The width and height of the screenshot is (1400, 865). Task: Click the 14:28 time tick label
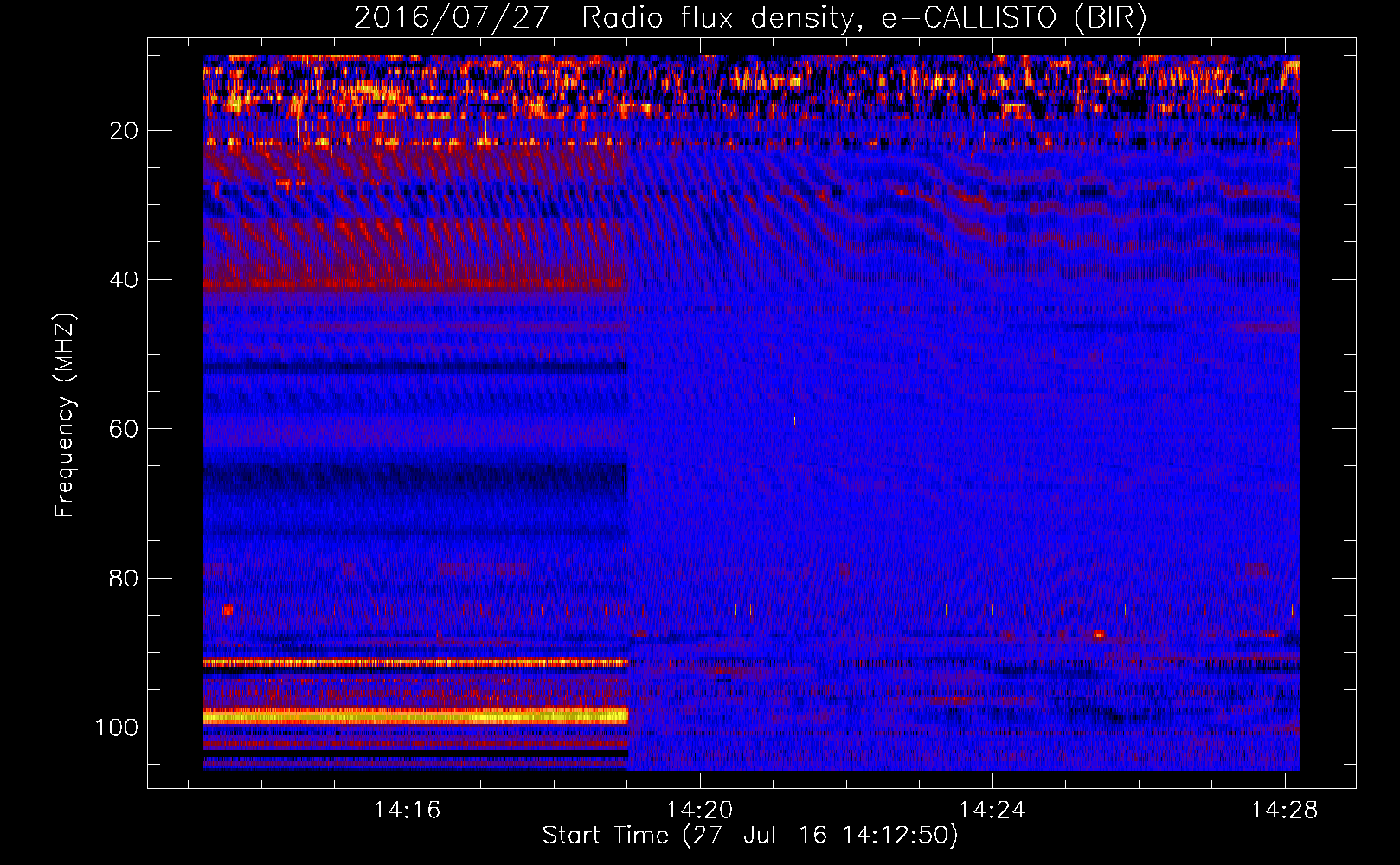pos(1285,810)
